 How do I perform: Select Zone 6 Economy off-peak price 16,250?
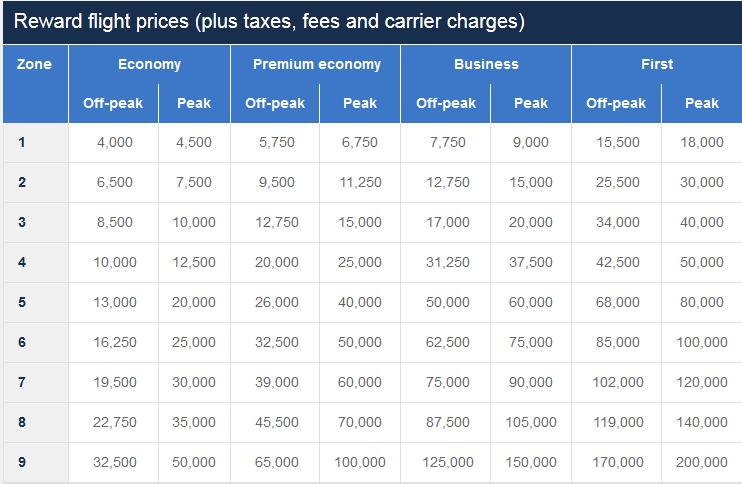(115, 342)
